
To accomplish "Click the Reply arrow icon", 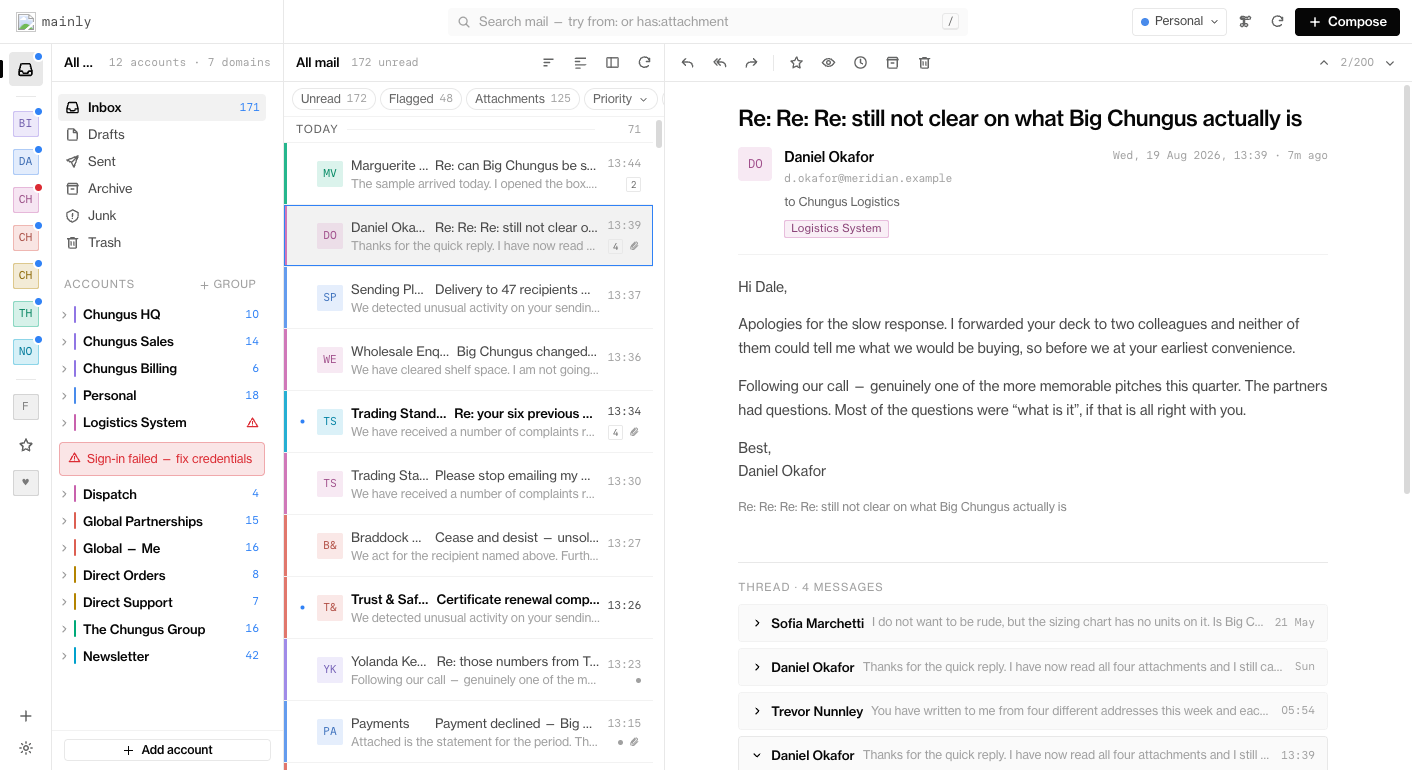I will 687,62.
